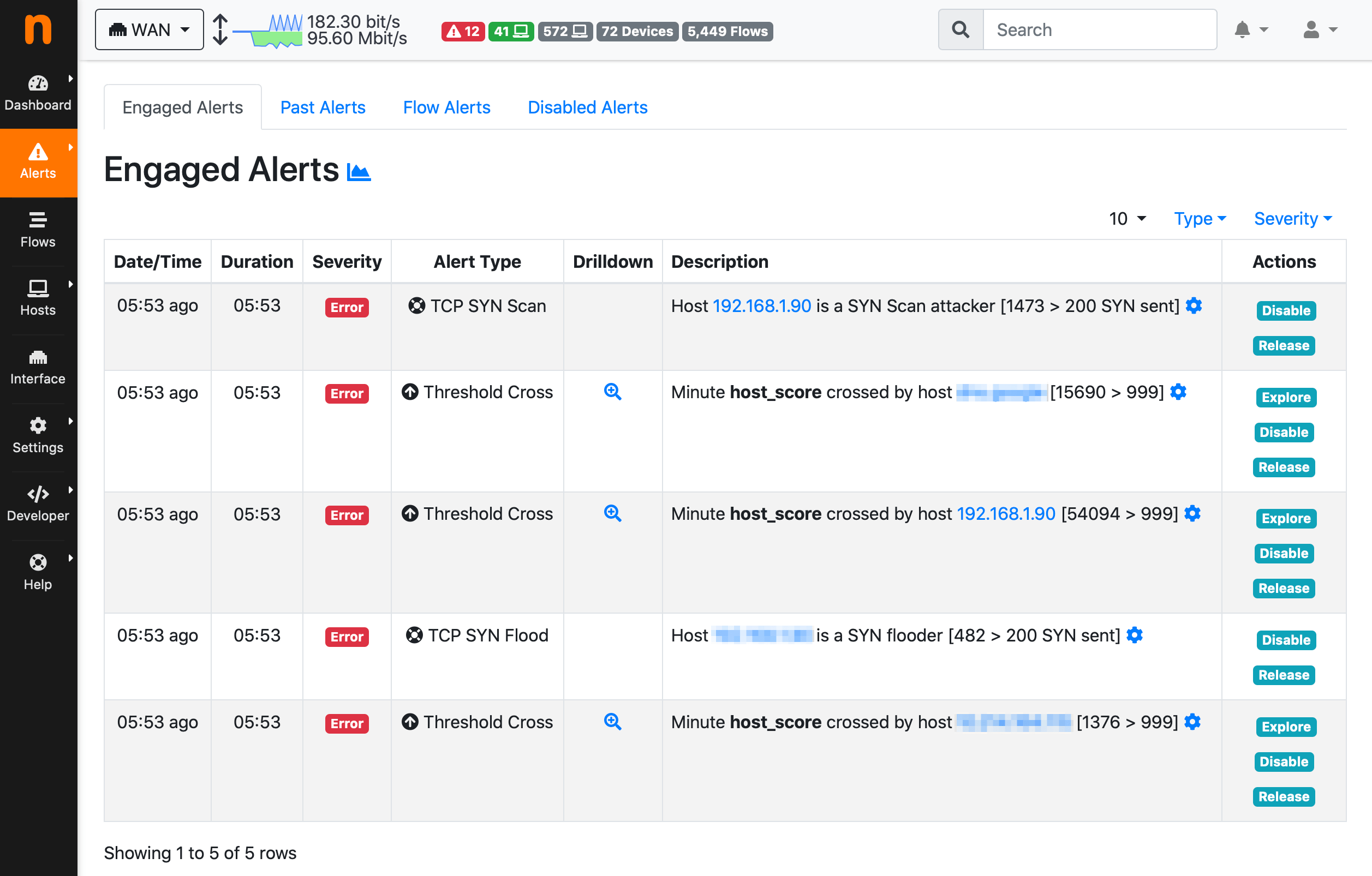Expand the Severity filter dropdown
The width and height of the screenshot is (1372, 876).
[x=1293, y=219]
